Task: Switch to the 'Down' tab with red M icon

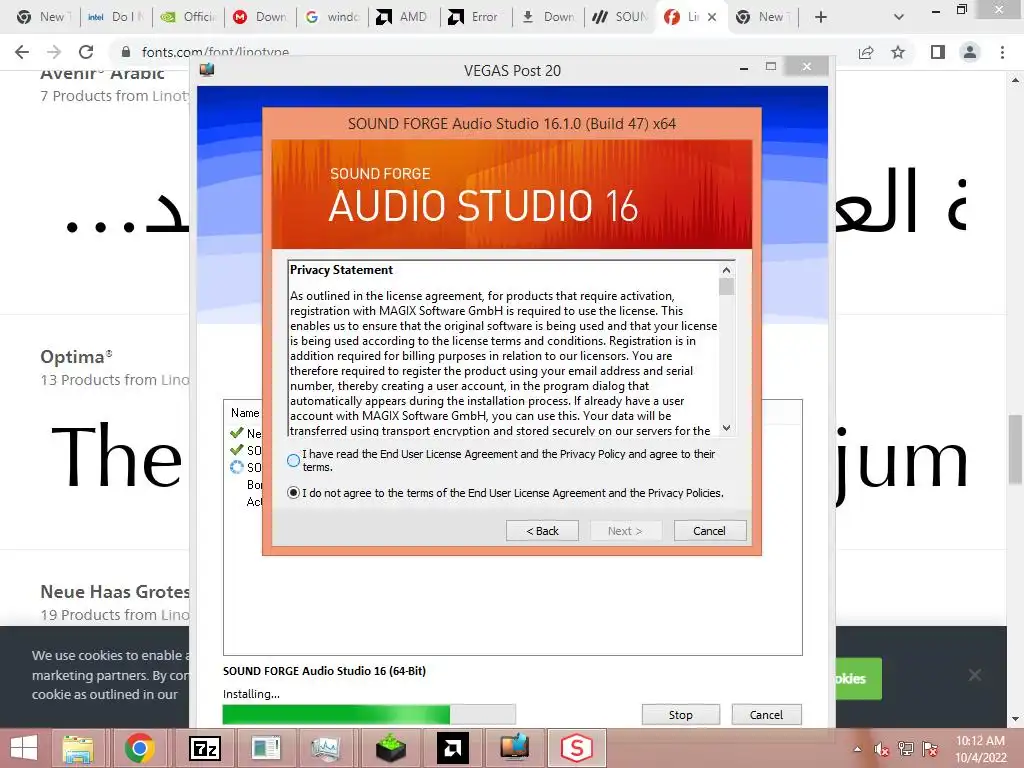Action: click(260, 17)
